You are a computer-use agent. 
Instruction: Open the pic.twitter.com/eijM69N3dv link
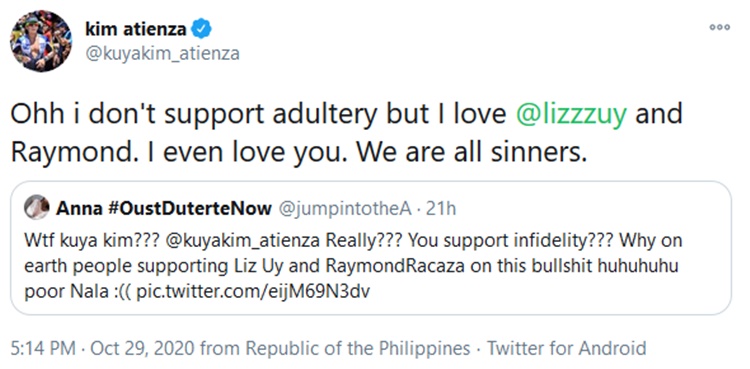[253, 292]
